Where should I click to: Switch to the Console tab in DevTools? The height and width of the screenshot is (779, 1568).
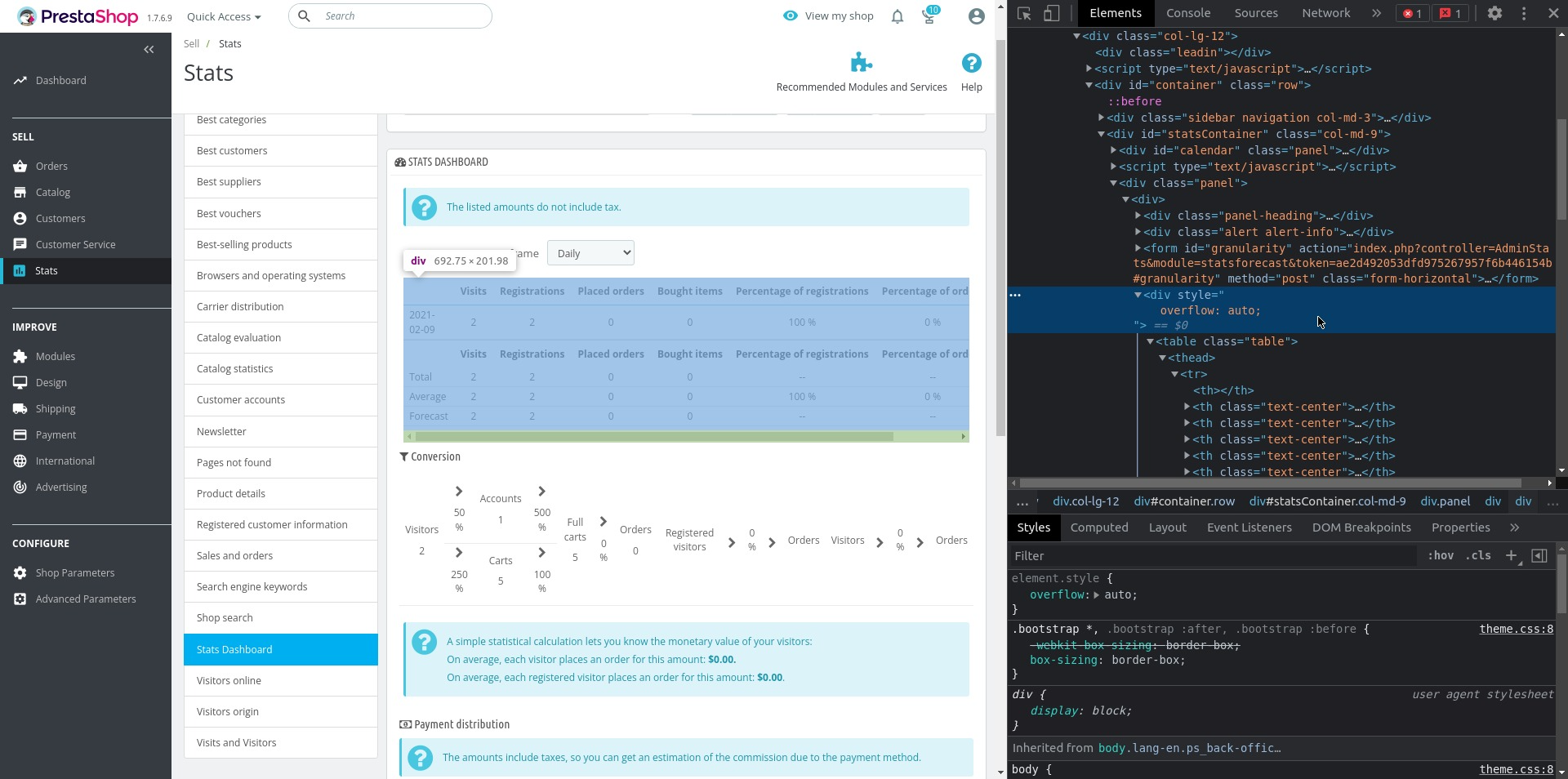click(x=1188, y=12)
